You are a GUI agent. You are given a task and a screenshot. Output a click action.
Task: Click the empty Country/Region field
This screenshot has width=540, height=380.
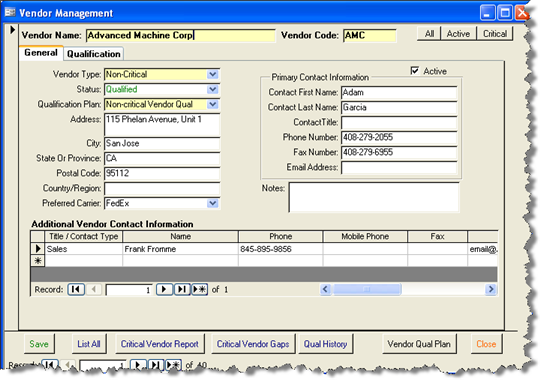tap(162, 188)
